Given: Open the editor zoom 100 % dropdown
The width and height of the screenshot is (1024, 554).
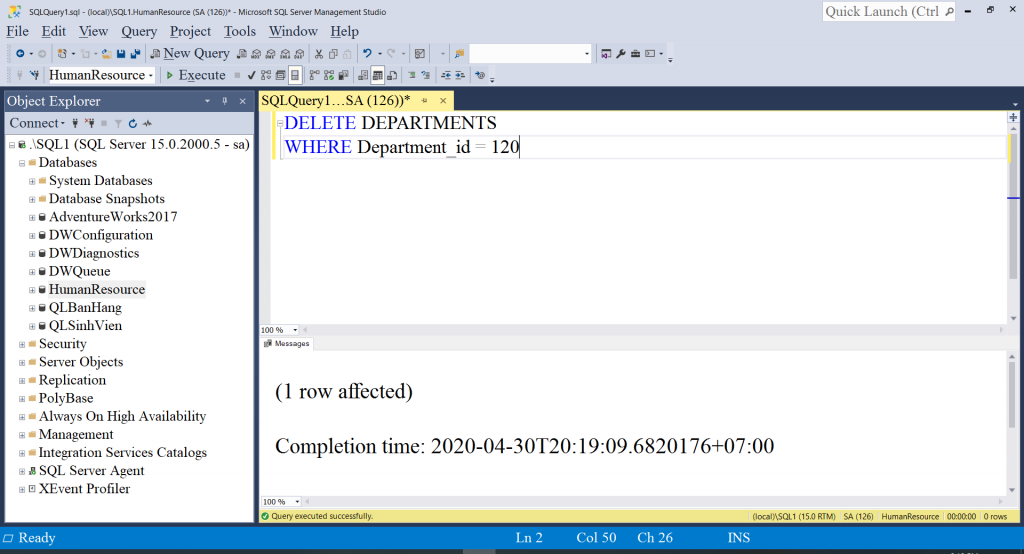Looking at the screenshot, I should tap(295, 330).
